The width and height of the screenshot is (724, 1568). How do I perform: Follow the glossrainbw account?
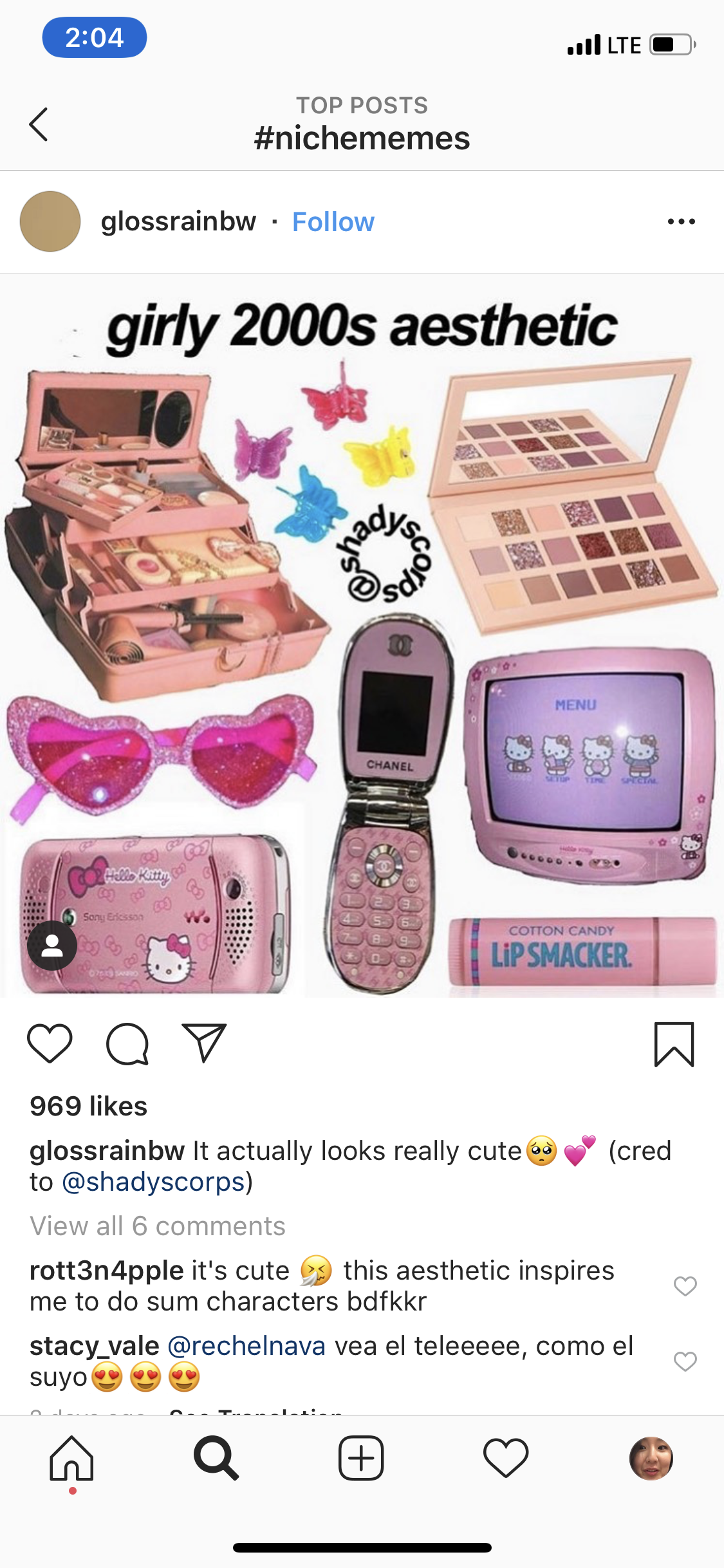point(333,222)
